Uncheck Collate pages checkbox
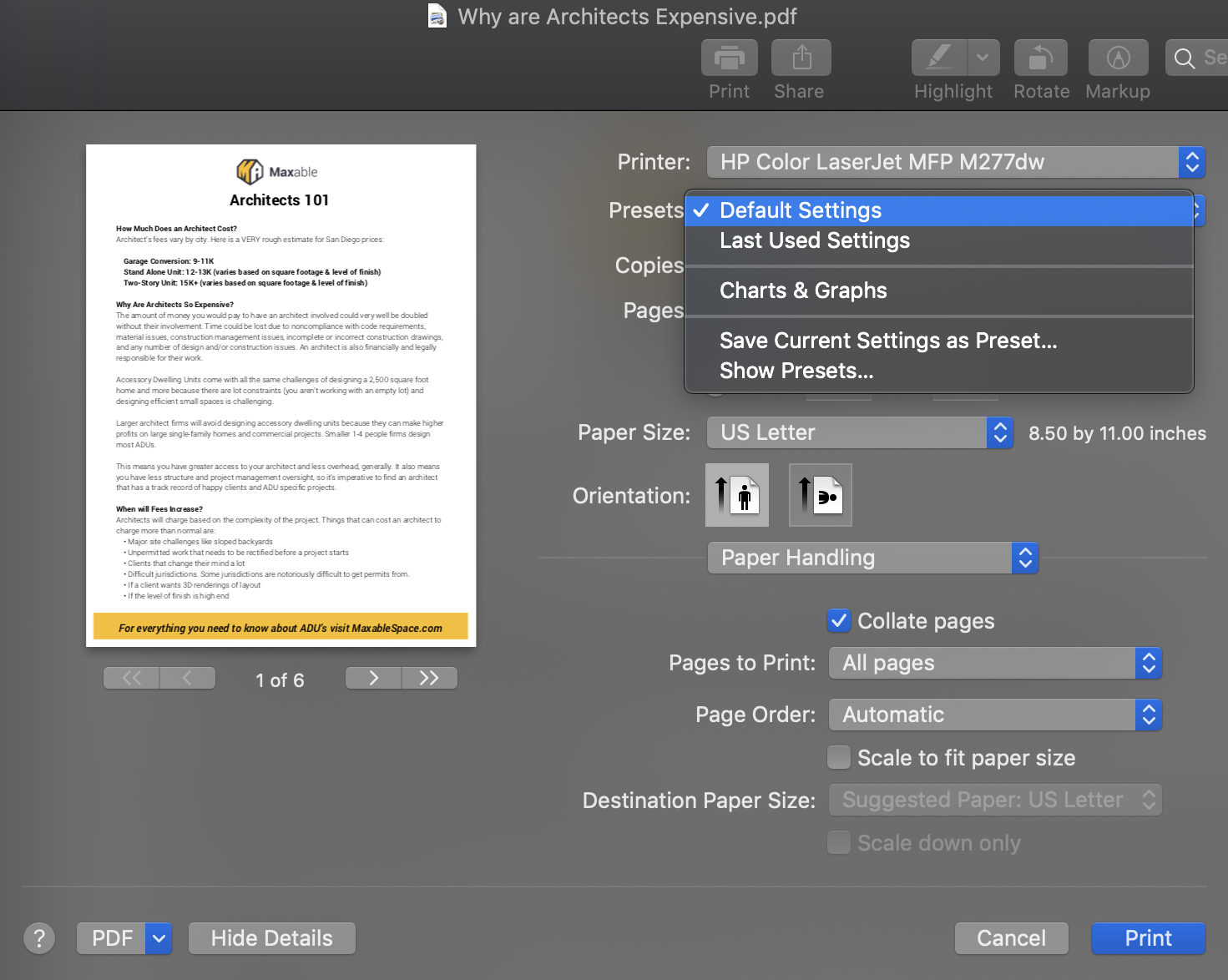 (839, 620)
